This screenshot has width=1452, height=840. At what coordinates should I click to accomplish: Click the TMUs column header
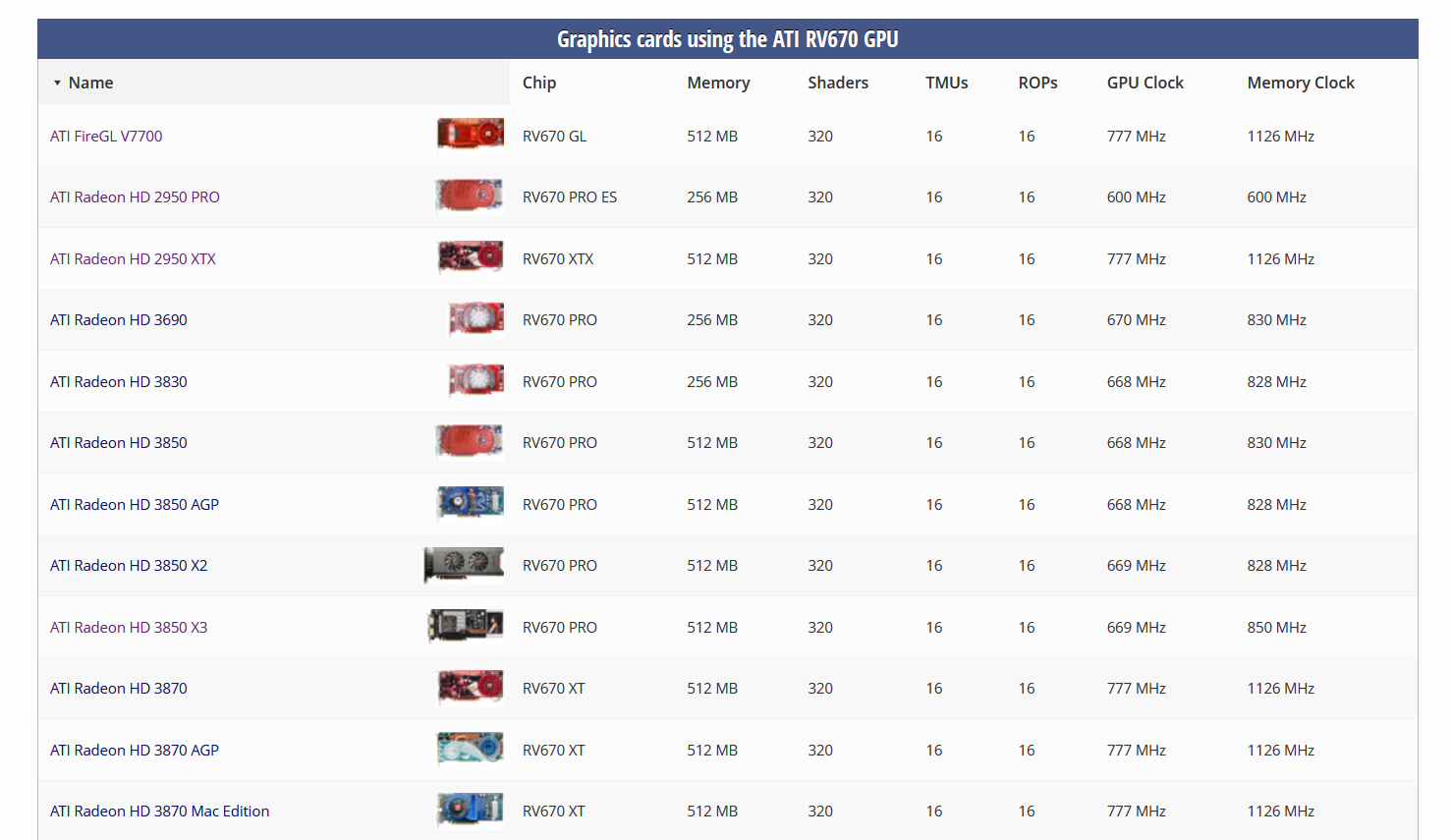point(947,83)
